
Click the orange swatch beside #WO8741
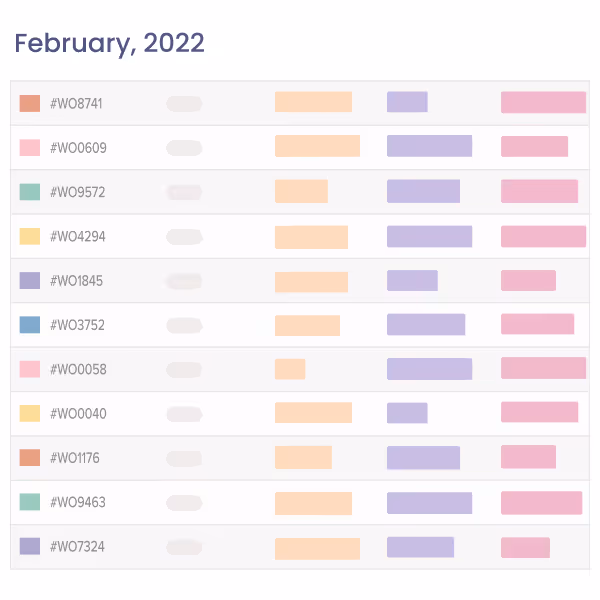point(30,103)
